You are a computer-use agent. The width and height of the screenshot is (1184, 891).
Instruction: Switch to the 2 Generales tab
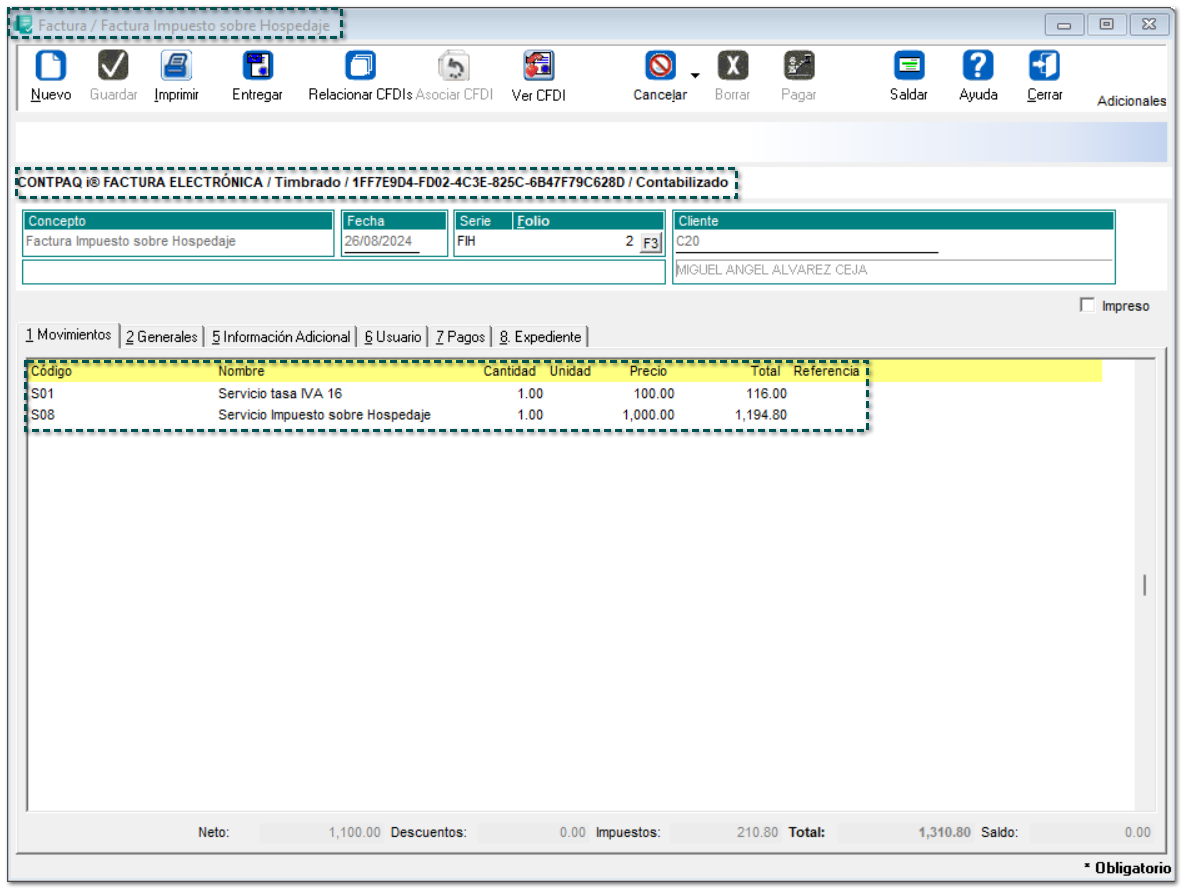(161, 337)
